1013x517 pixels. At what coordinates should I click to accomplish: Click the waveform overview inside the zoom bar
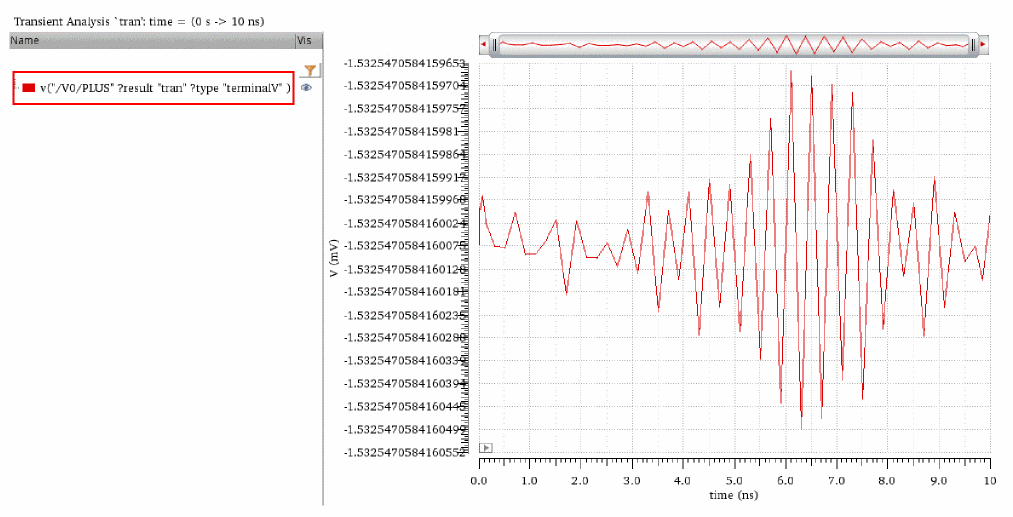tap(734, 45)
